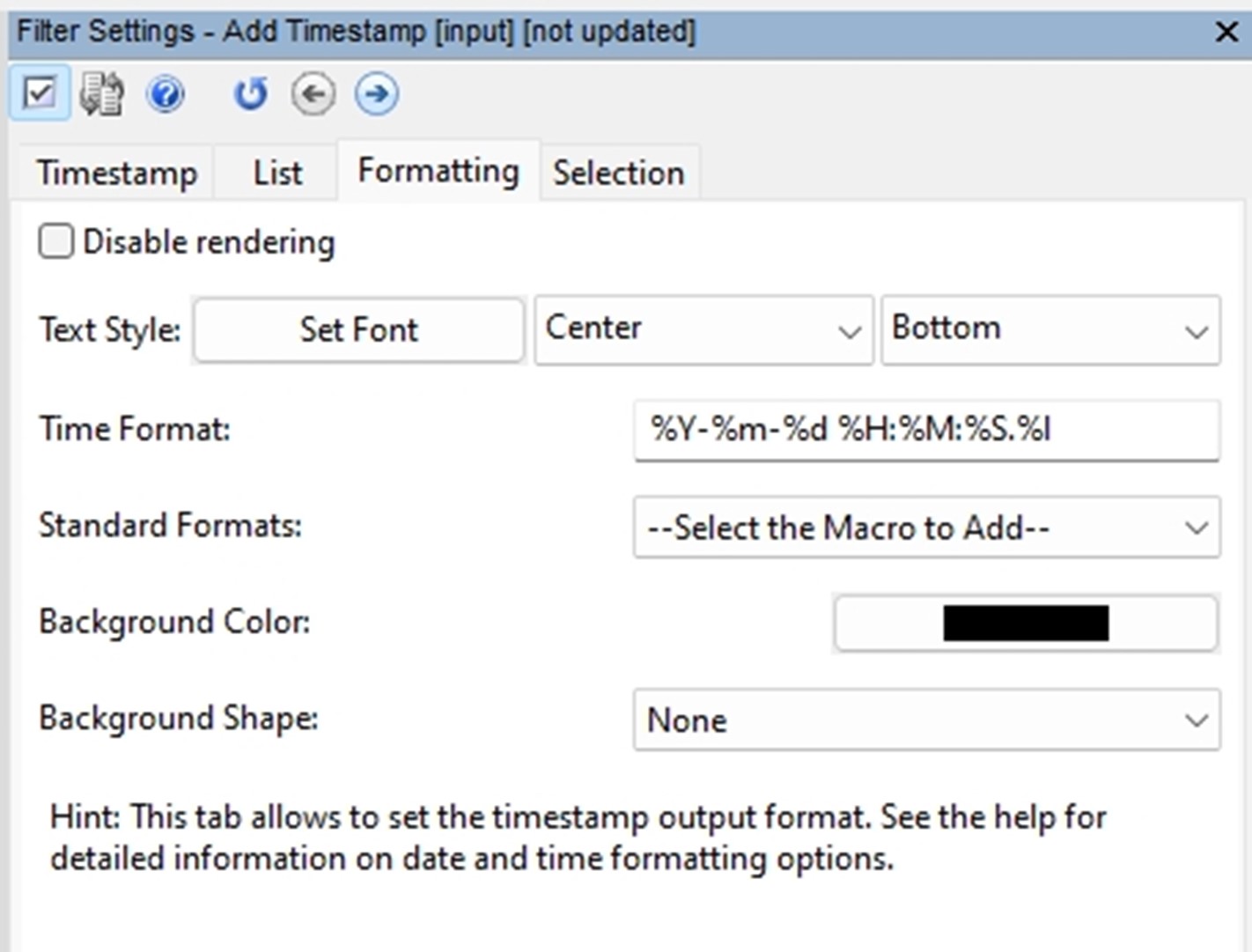Switch to the List tab

pos(276,172)
